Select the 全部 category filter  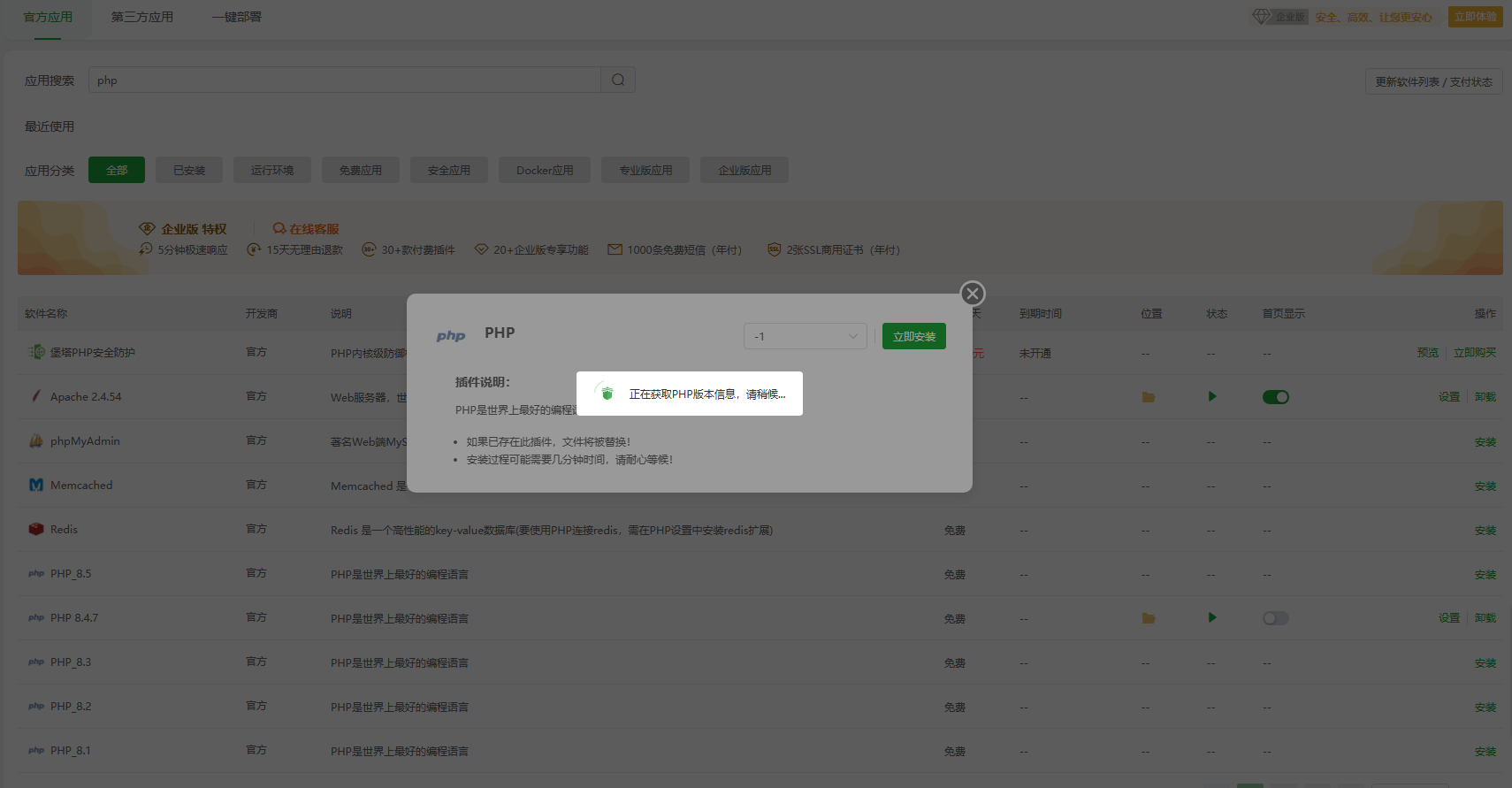coord(117,170)
